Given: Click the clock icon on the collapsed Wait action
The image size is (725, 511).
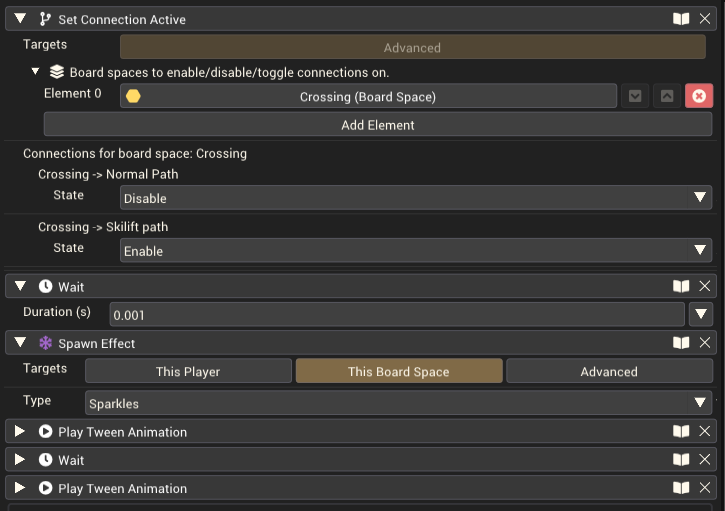Looking at the screenshot, I should coord(45,459).
